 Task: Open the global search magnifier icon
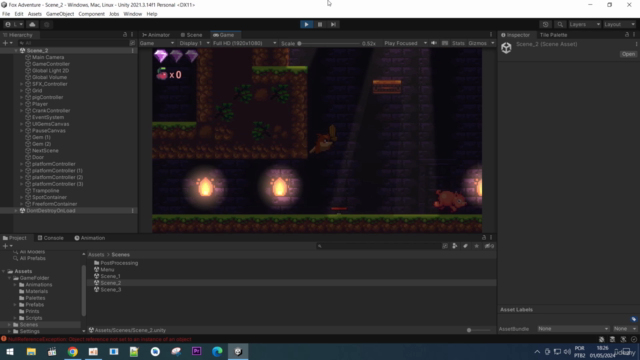tap(560, 24)
